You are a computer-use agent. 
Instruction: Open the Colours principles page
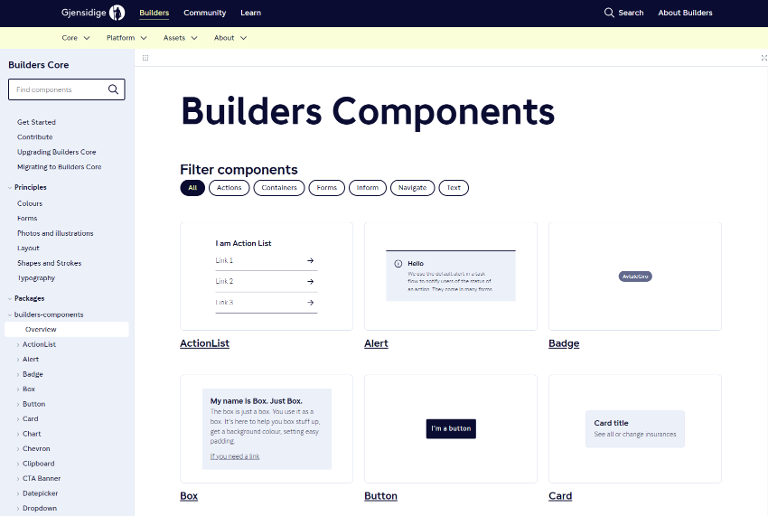30,204
